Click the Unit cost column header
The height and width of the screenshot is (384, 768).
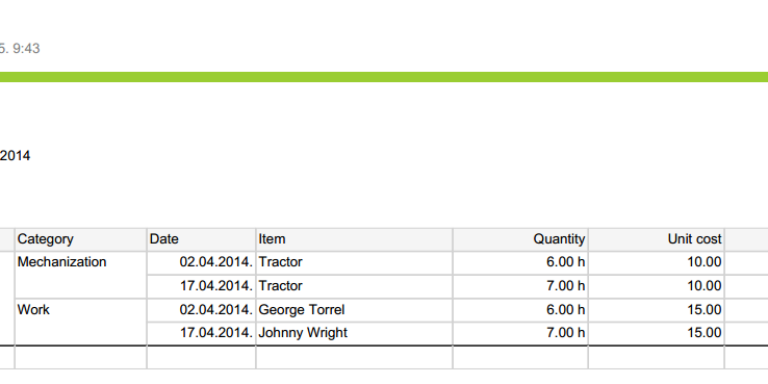656,240
